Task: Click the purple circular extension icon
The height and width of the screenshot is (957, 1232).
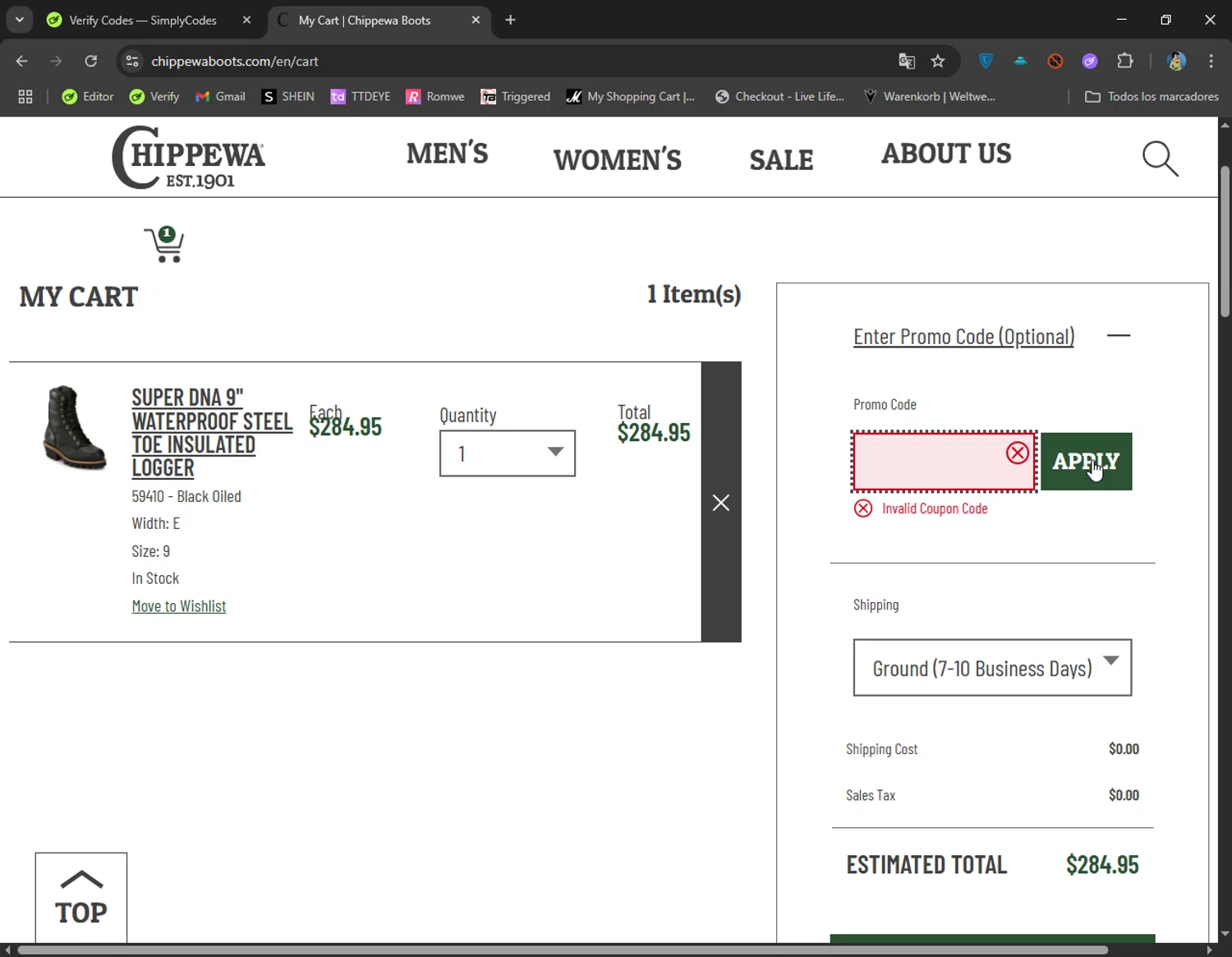Action: click(x=1090, y=61)
